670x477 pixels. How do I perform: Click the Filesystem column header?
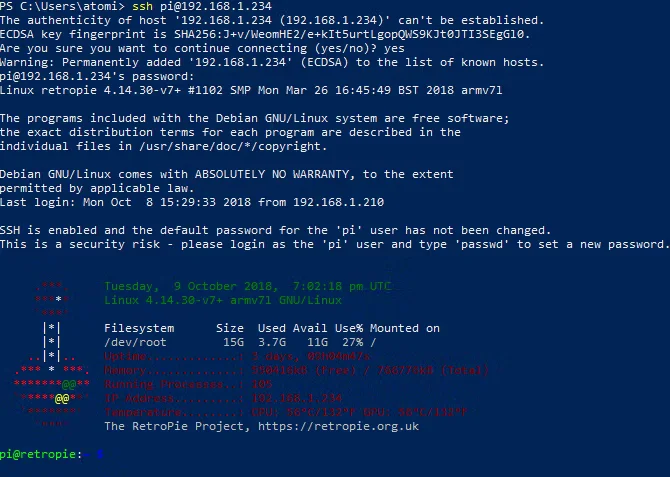click(x=139, y=328)
